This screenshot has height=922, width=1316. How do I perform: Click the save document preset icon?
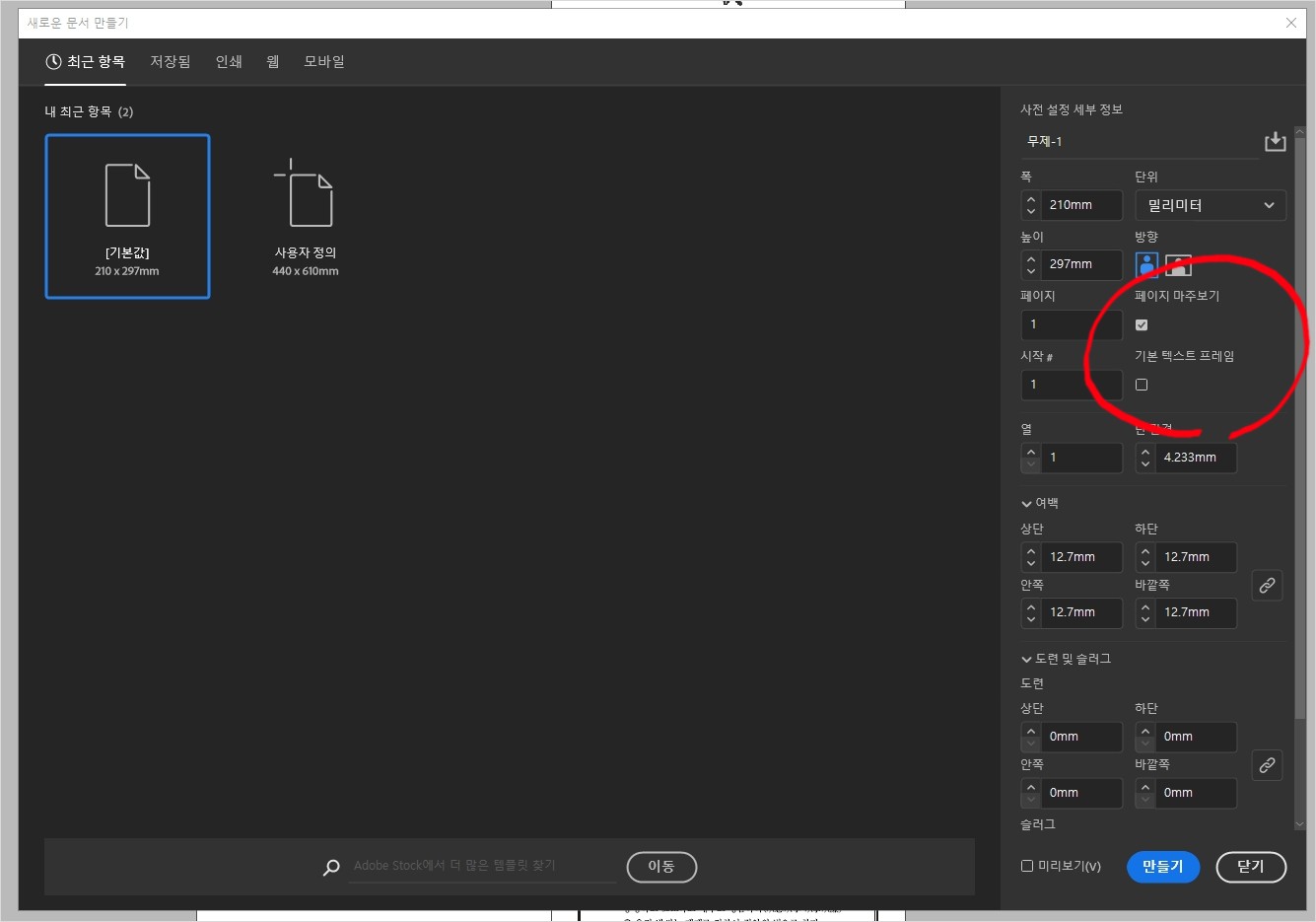pyautogui.click(x=1276, y=141)
